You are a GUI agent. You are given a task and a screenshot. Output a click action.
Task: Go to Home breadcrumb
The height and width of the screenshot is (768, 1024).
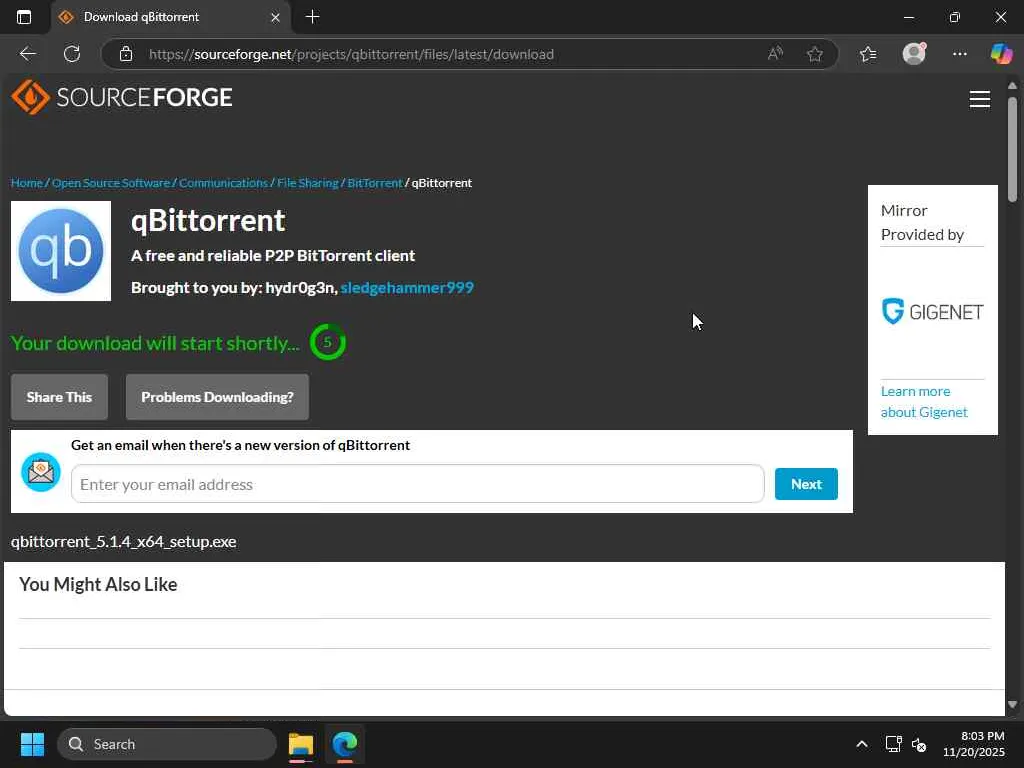coord(27,183)
